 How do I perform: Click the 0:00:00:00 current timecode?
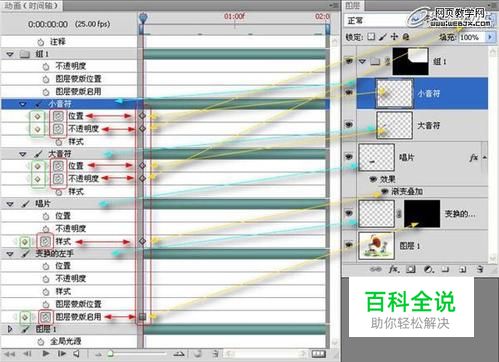(x=48, y=24)
